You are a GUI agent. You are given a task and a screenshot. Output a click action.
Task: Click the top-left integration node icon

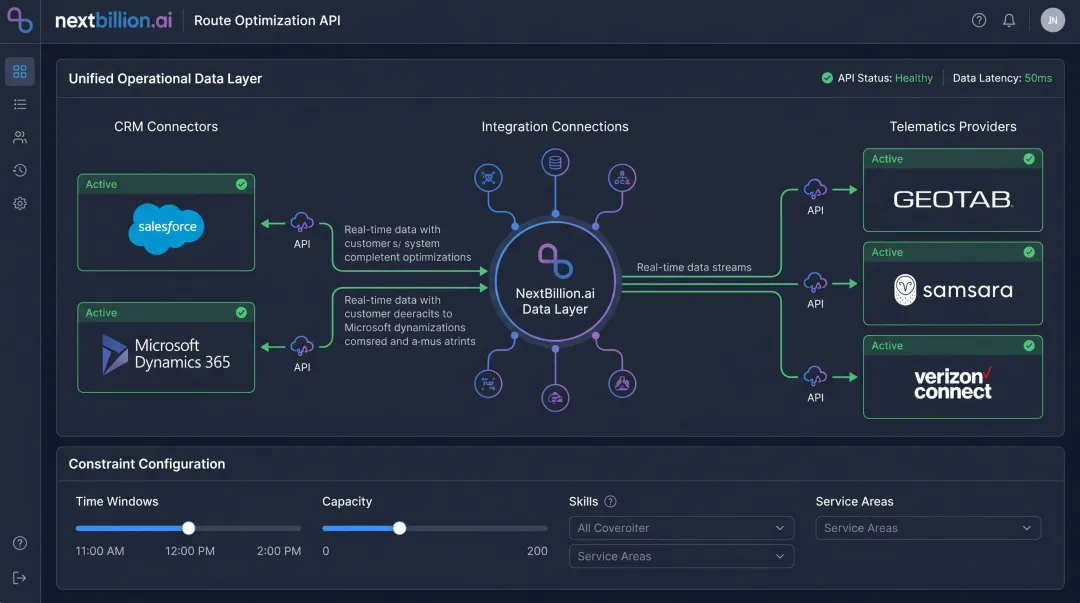(x=488, y=178)
